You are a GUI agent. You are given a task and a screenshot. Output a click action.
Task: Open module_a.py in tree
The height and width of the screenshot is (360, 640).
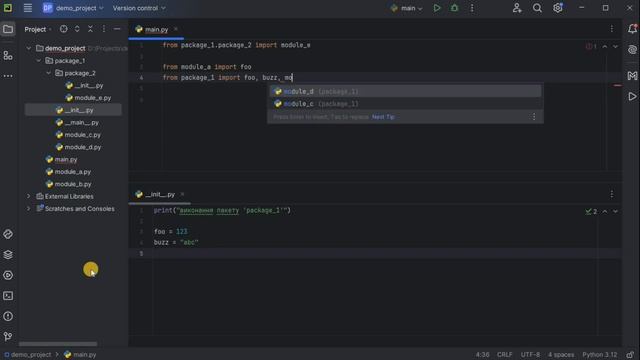[73, 172]
